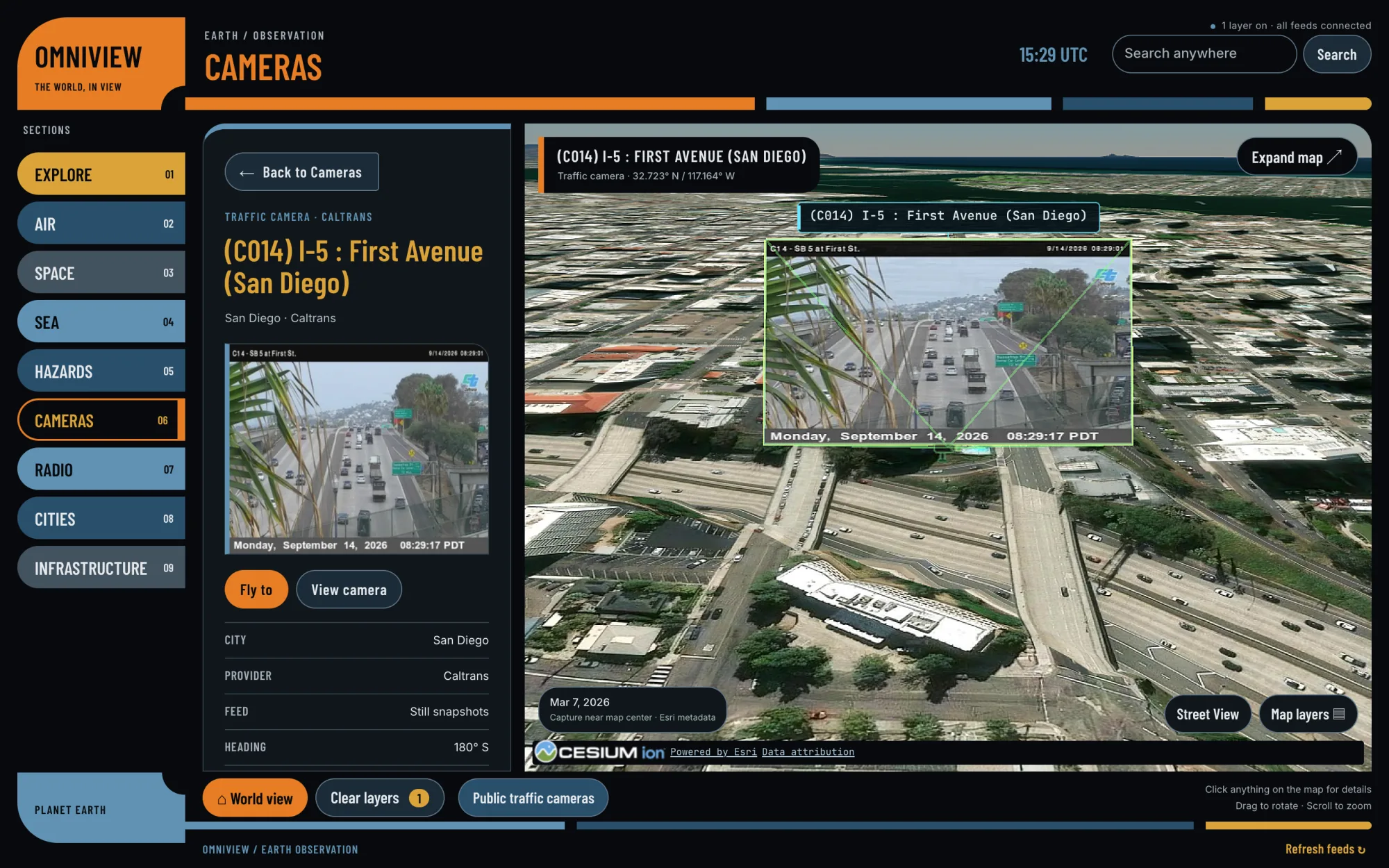The image size is (1389, 868).
Task: Click the Earth / Observation breadcrumb
Action: pos(264,35)
